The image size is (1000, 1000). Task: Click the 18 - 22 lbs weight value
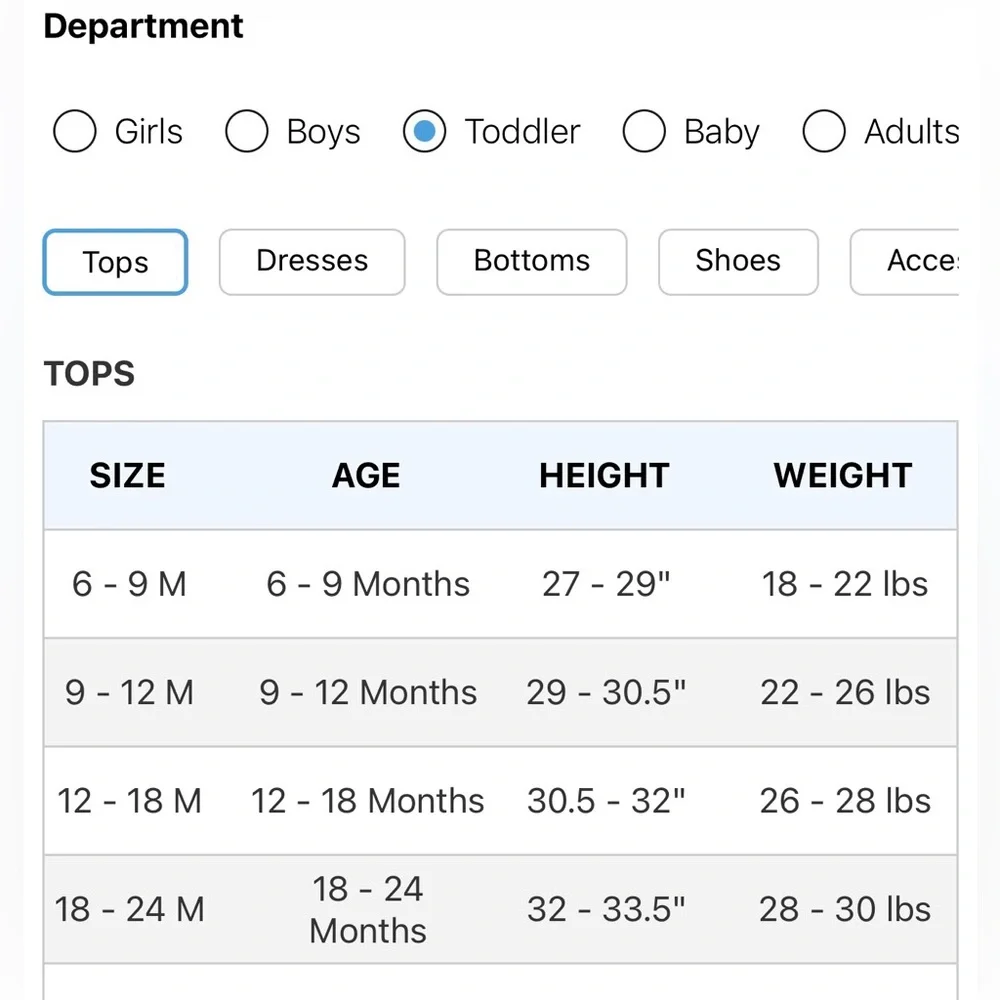tap(845, 584)
